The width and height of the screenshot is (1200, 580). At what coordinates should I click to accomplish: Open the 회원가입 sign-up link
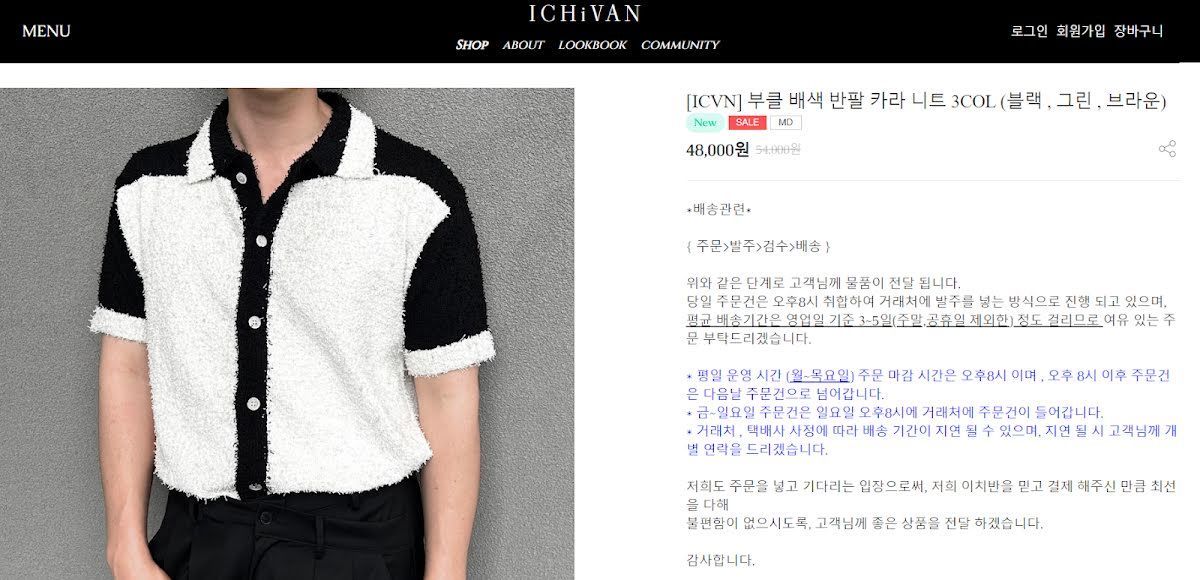point(1081,31)
